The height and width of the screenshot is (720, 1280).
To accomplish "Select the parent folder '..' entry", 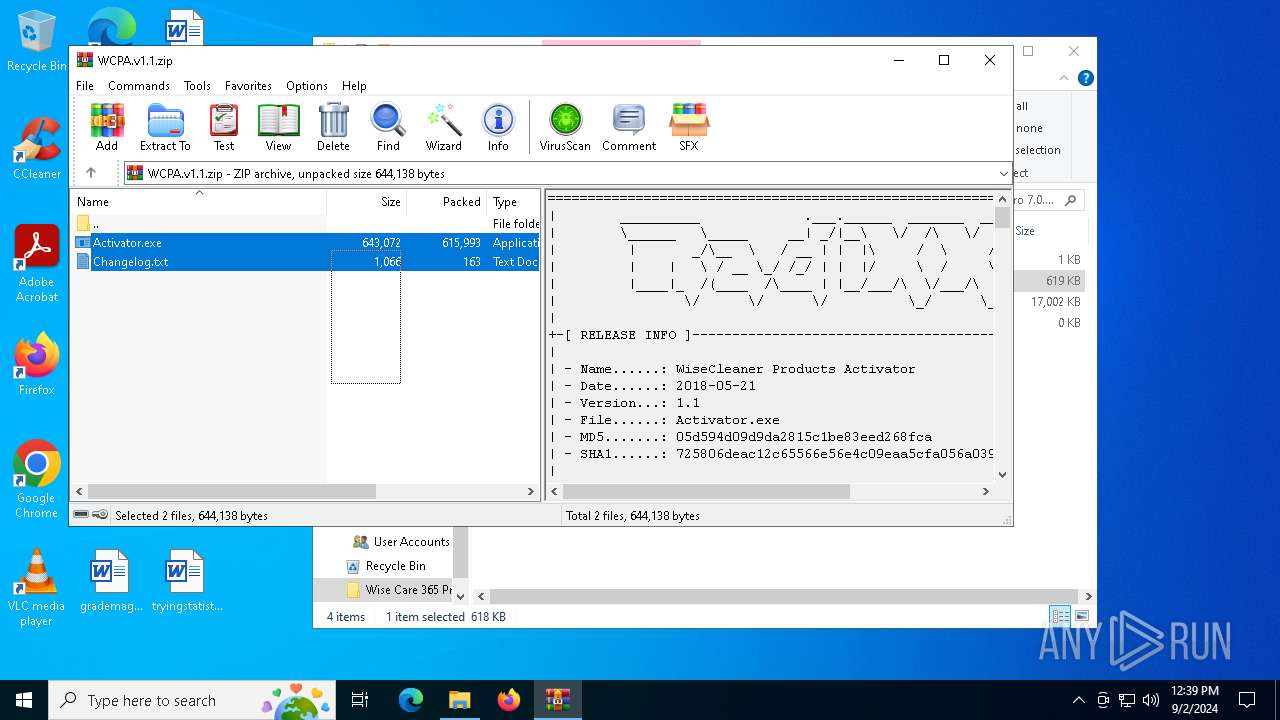I will click(x=307, y=224).
